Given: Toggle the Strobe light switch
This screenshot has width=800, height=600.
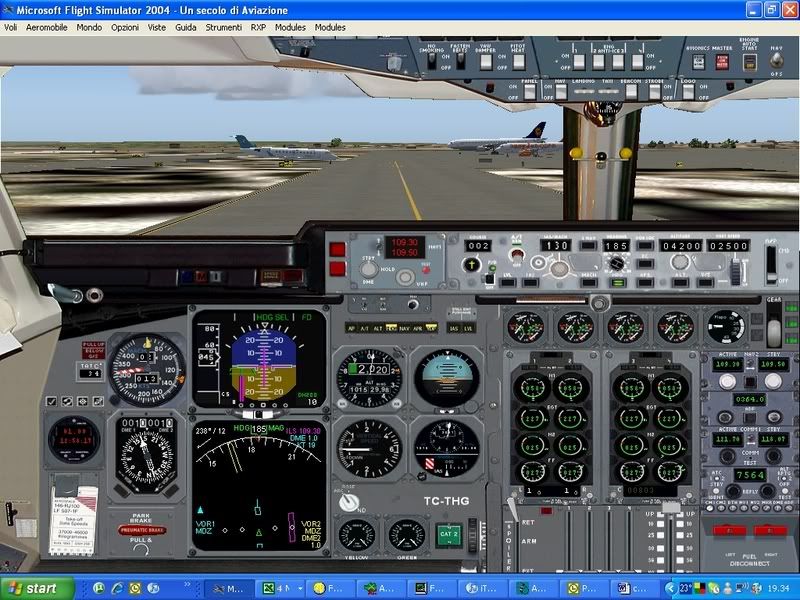Looking at the screenshot, I should coord(655,92).
